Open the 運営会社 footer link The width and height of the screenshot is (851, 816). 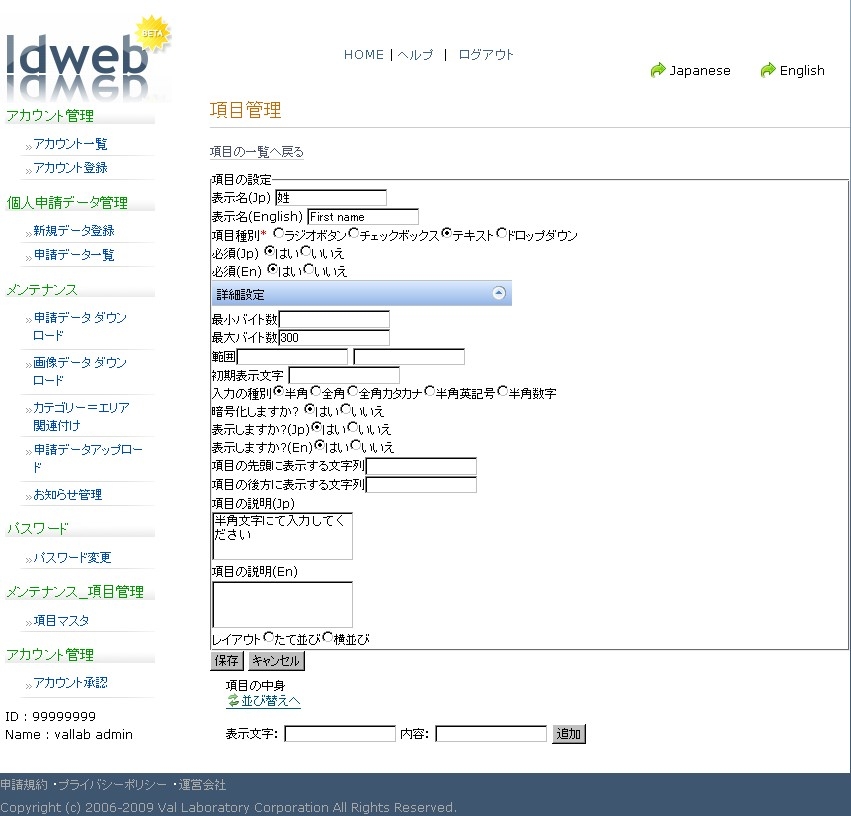[x=202, y=785]
